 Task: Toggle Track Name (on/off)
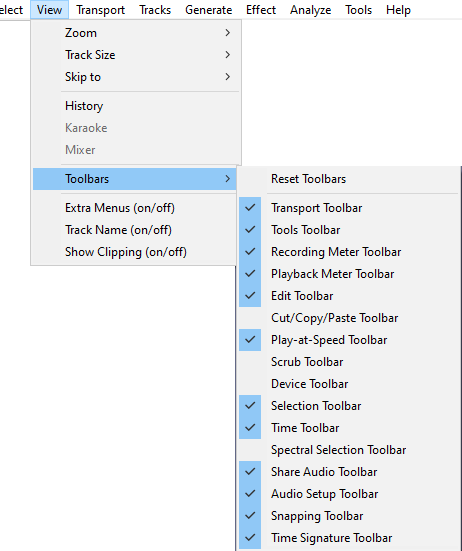(x=135, y=230)
